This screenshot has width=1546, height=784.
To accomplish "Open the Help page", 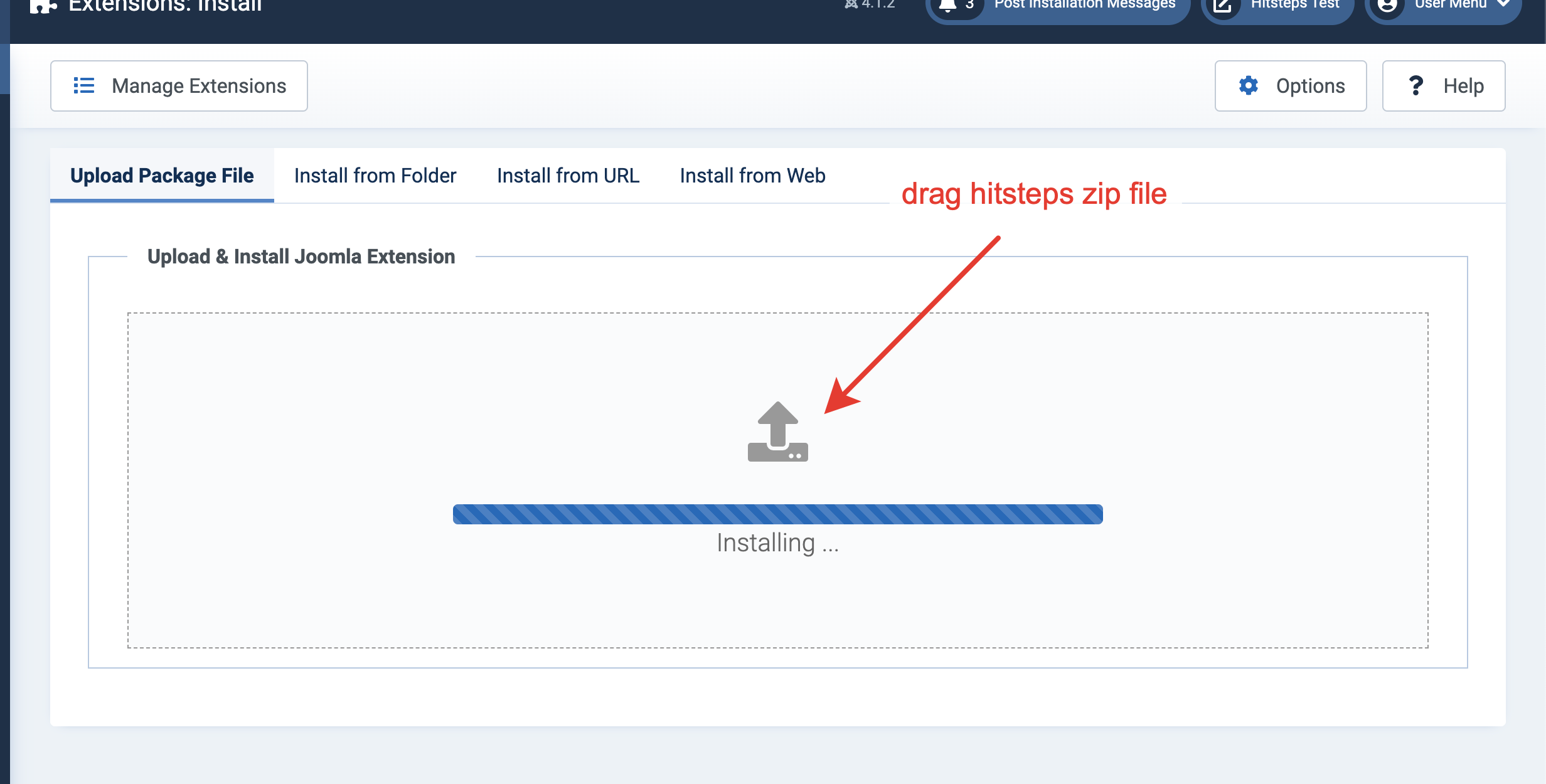I will point(1444,86).
